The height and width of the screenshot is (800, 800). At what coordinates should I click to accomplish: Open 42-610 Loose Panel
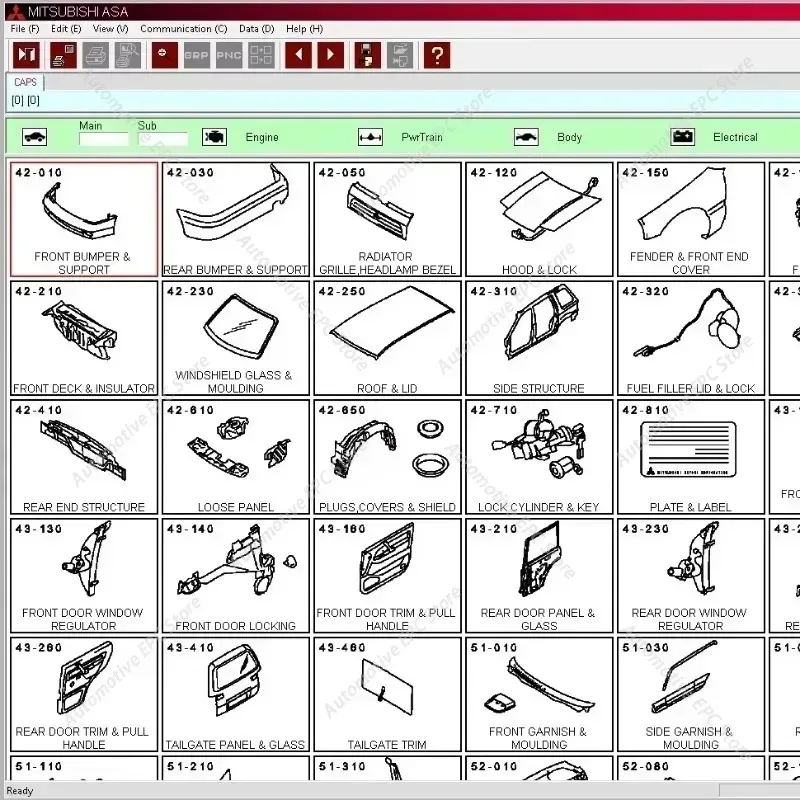coord(236,457)
